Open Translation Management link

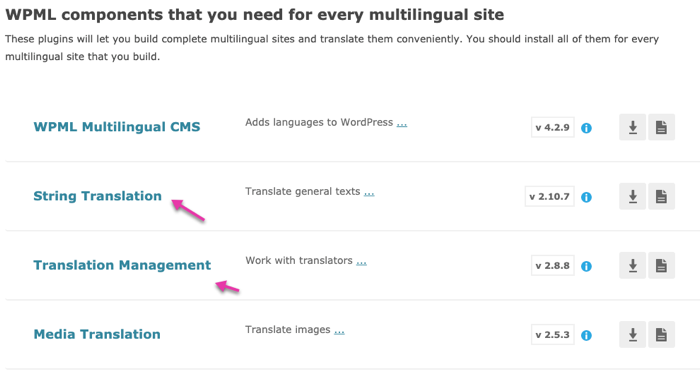click(x=122, y=265)
